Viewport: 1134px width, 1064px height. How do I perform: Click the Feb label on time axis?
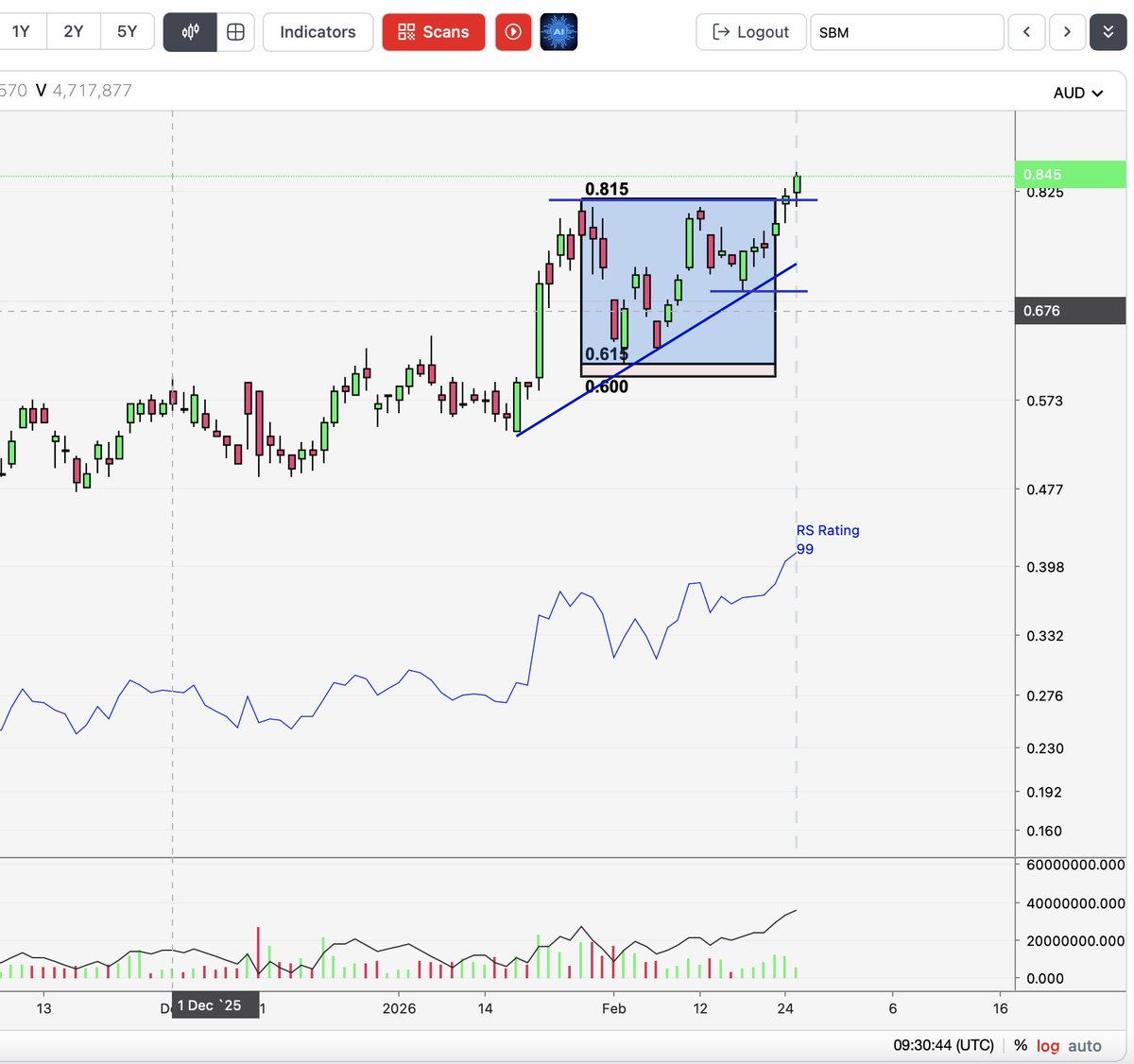coord(614,1008)
